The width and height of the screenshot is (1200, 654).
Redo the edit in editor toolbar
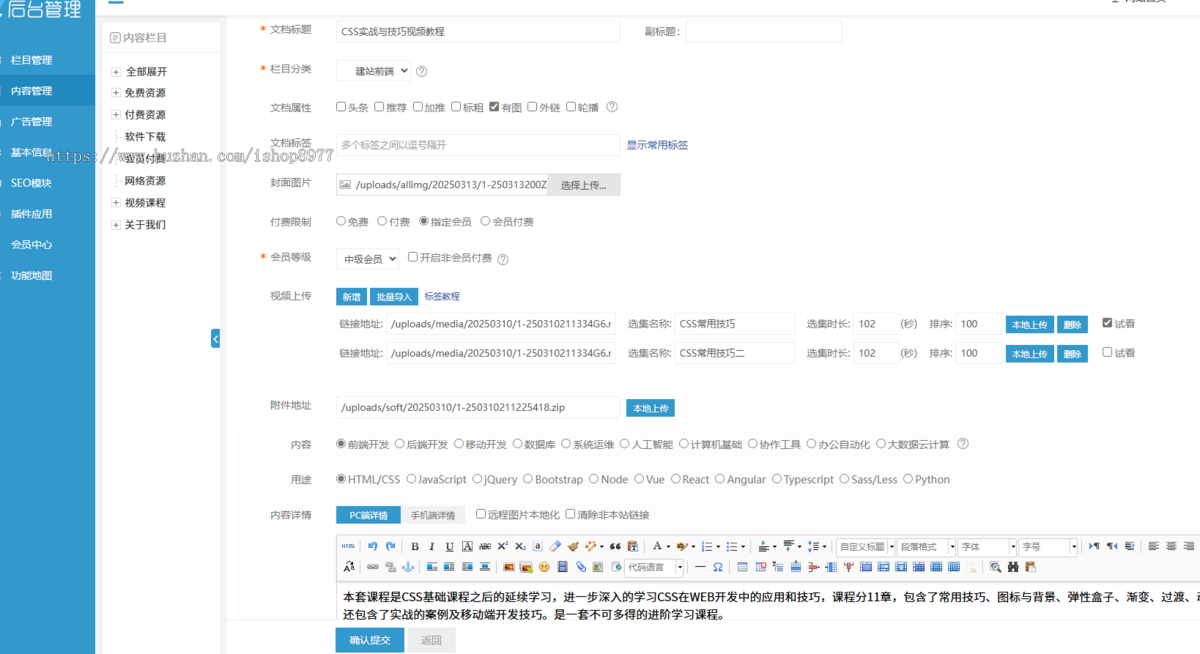tap(390, 546)
